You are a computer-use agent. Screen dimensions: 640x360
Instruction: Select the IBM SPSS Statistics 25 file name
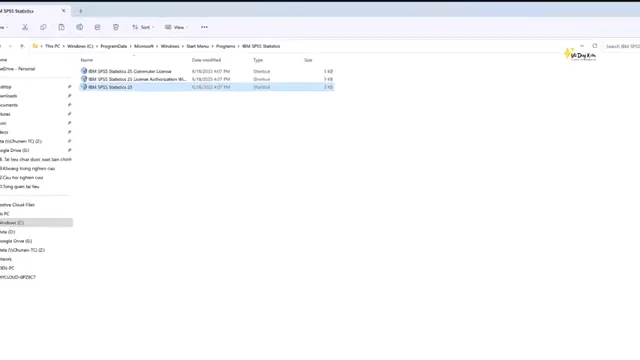pyautogui.click(x=110, y=87)
